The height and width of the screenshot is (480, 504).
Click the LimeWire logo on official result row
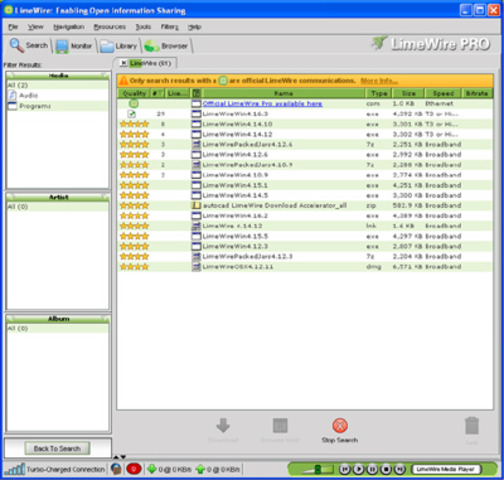[134, 104]
